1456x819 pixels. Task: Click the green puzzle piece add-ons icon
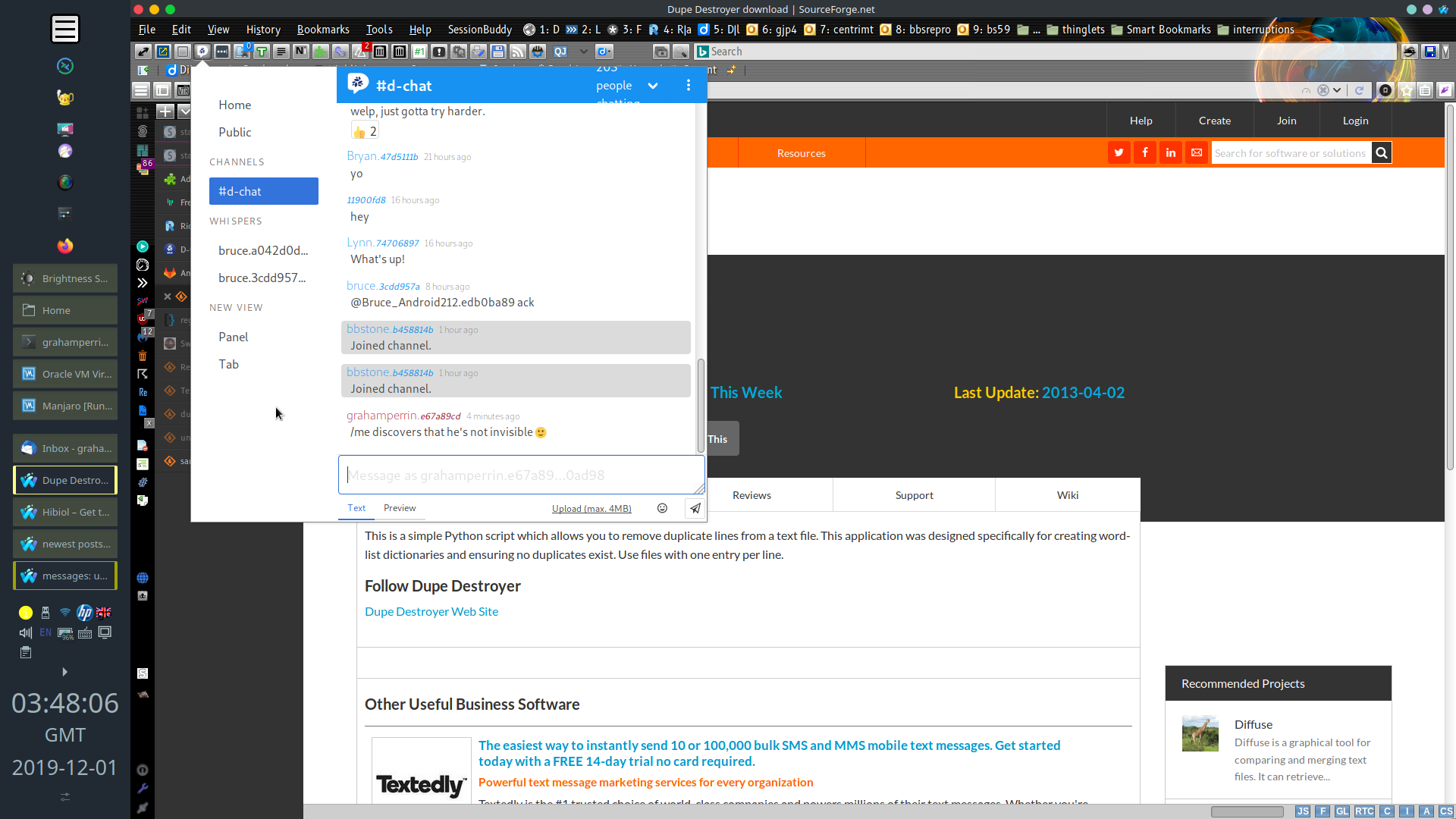[x=320, y=52]
